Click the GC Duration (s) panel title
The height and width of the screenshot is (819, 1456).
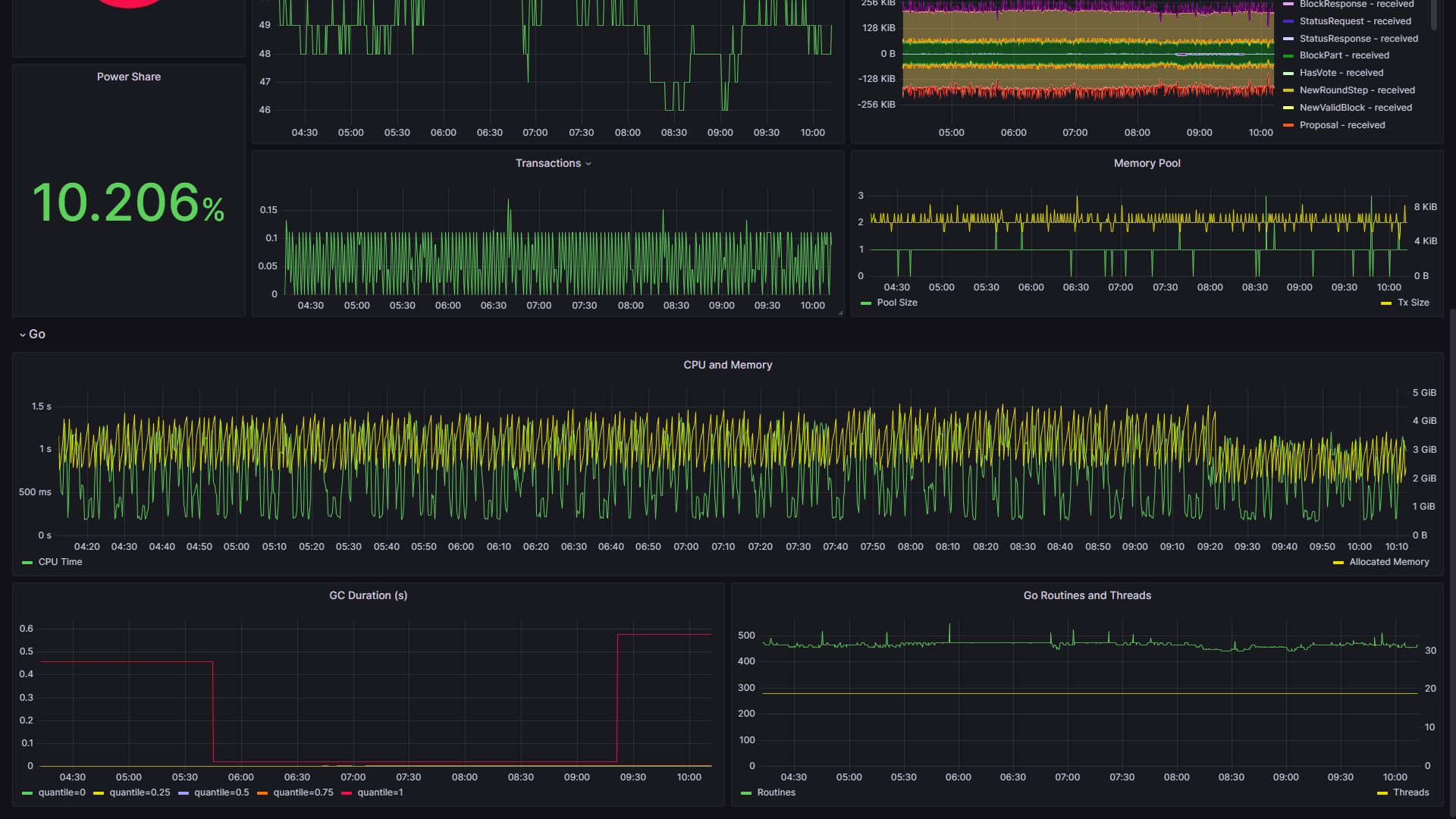(x=368, y=596)
